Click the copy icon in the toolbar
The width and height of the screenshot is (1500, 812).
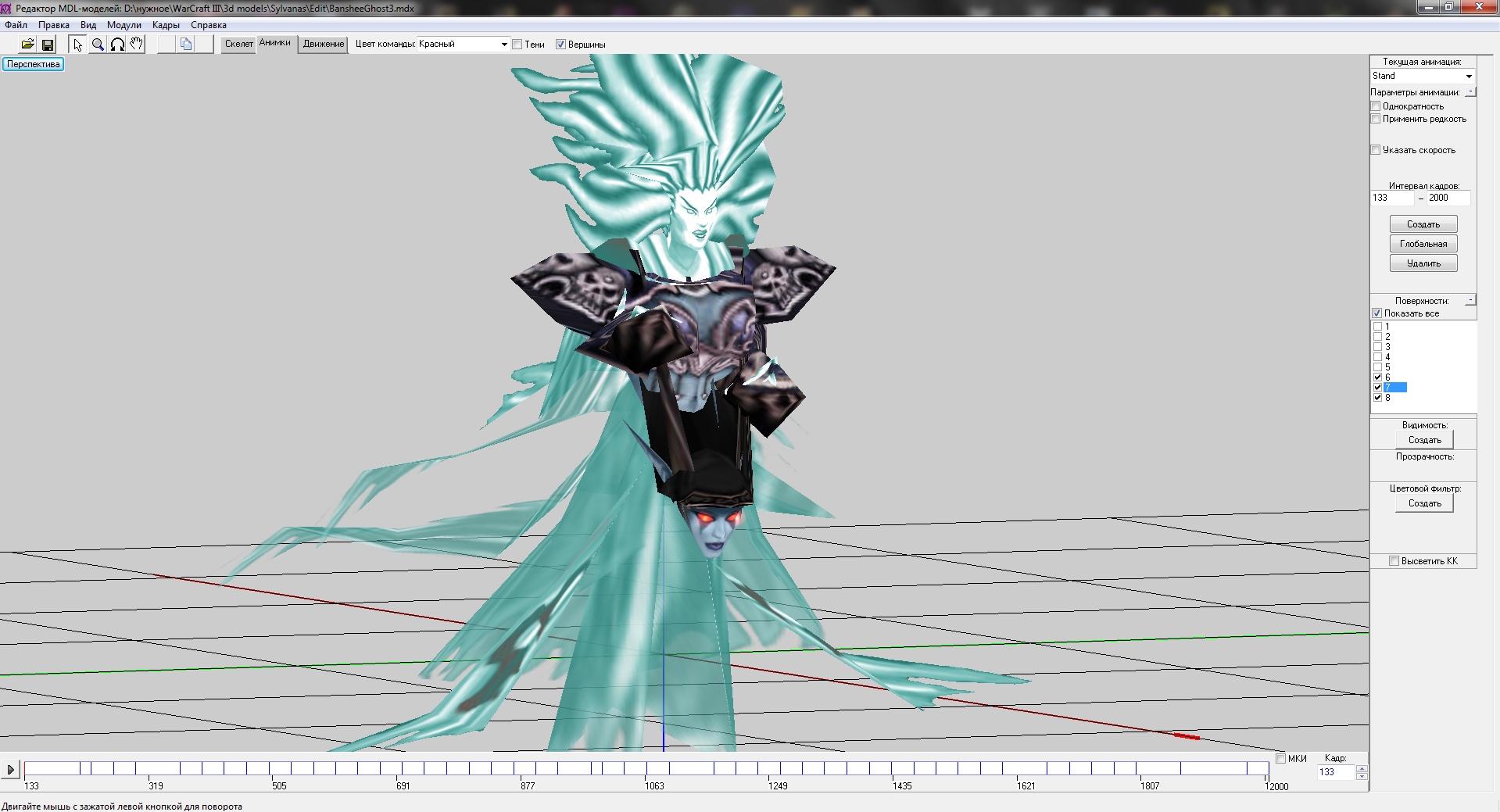pos(185,45)
